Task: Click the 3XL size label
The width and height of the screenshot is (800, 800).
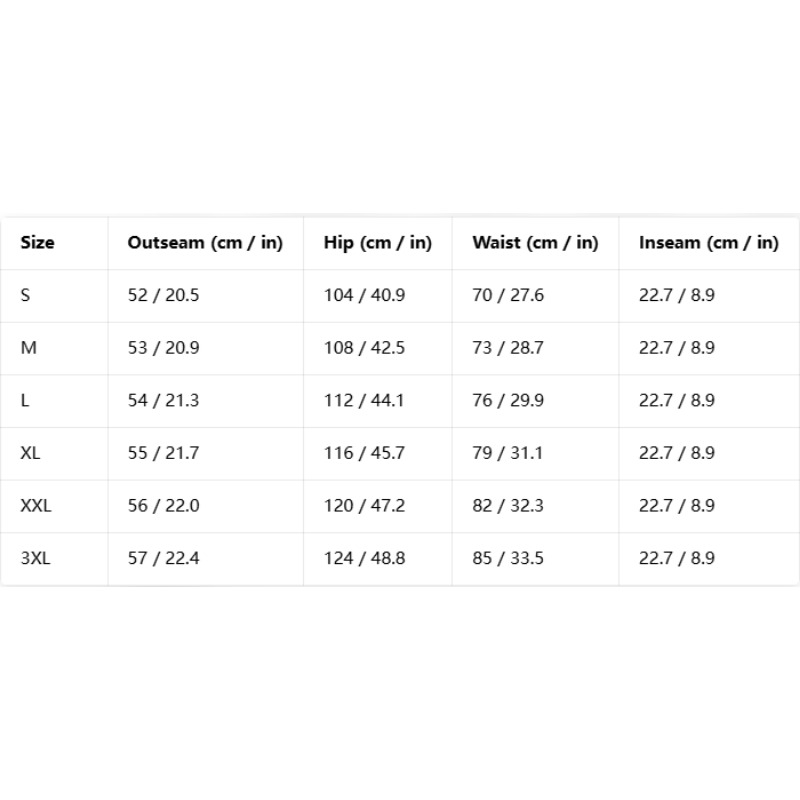Action: (x=36, y=558)
